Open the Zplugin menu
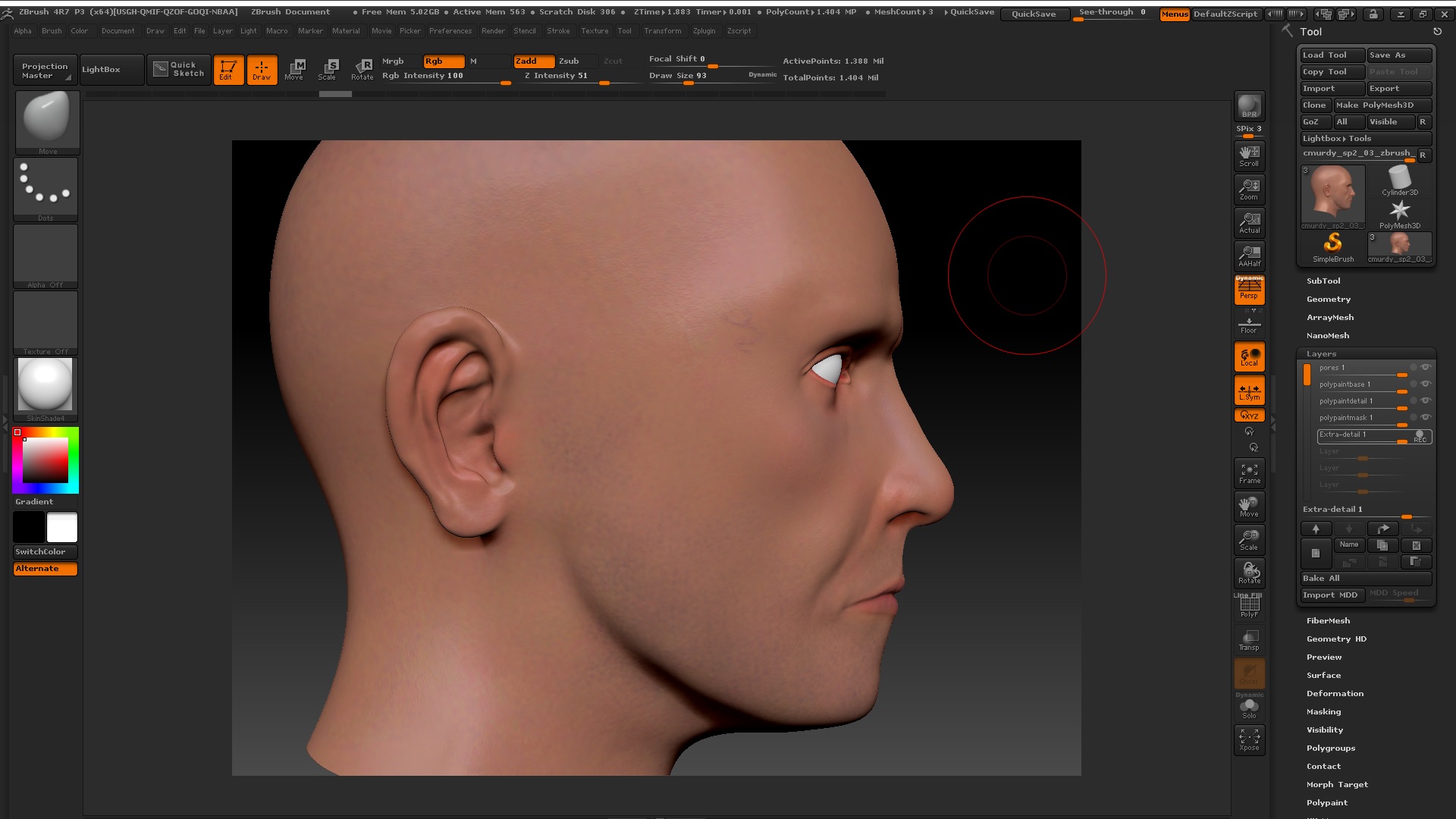This screenshot has height=819, width=1456. [x=704, y=31]
